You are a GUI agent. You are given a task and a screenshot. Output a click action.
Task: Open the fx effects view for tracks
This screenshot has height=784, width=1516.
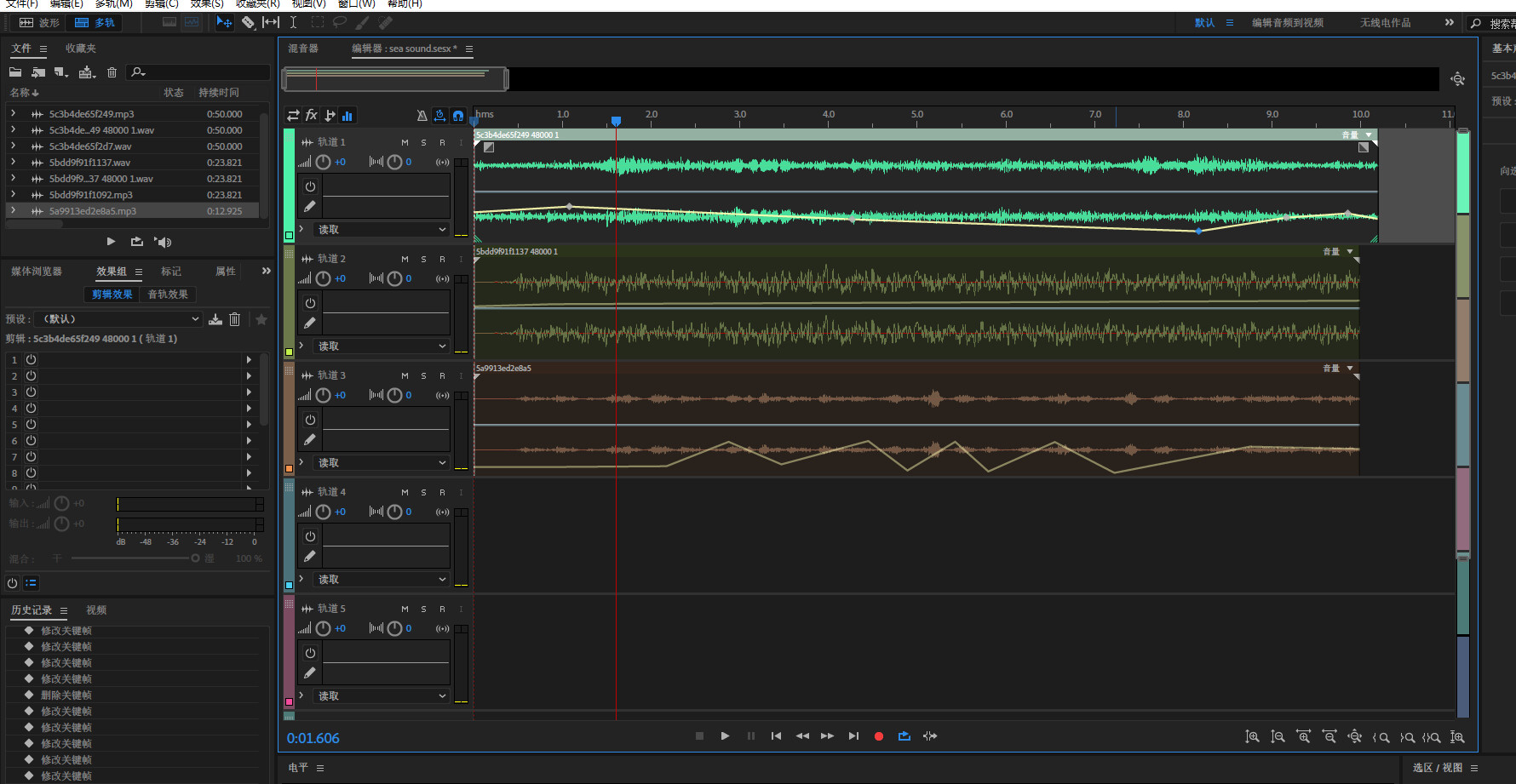pyautogui.click(x=312, y=116)
